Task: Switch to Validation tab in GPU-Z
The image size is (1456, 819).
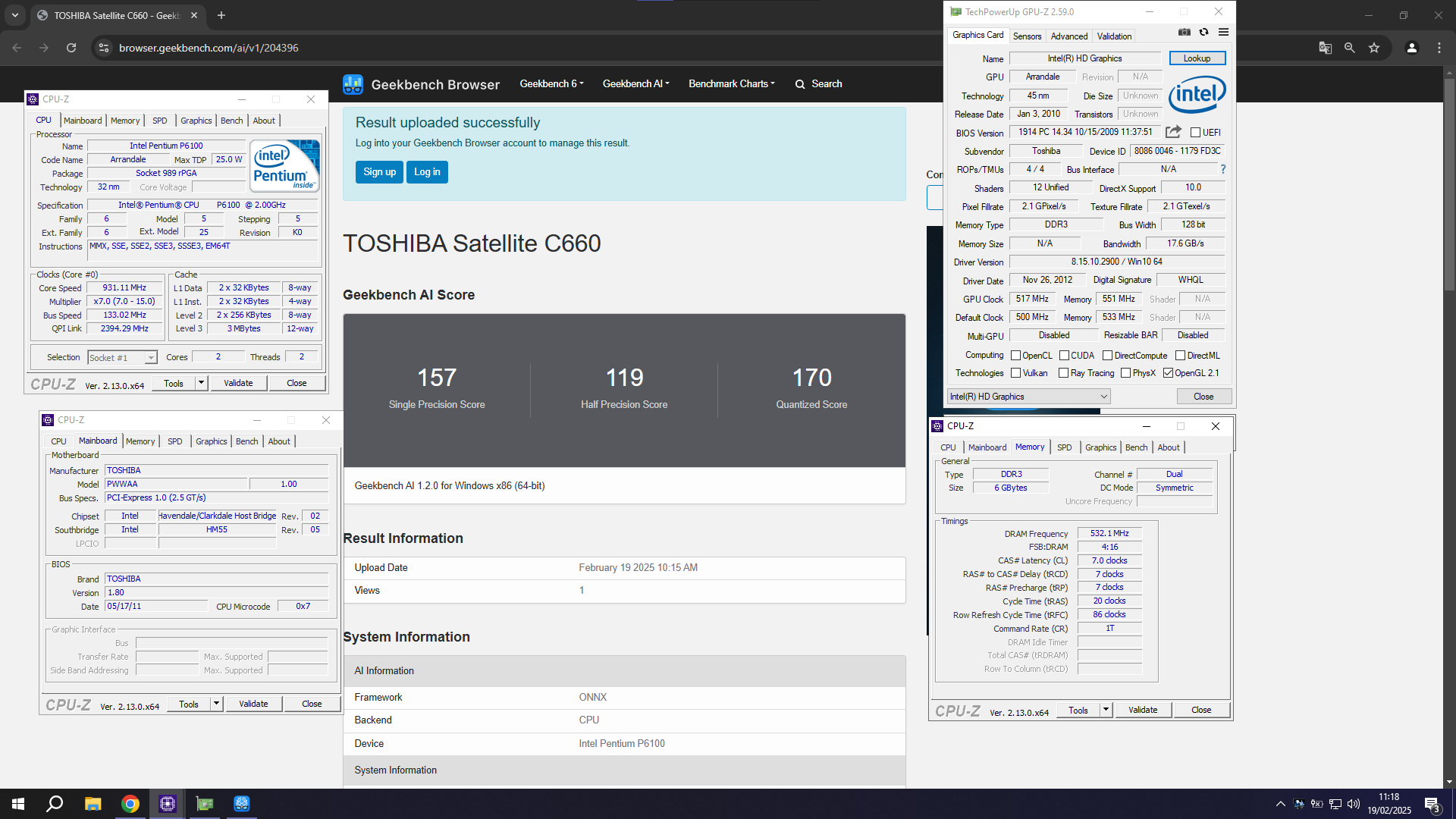Action: (1114, 36)
